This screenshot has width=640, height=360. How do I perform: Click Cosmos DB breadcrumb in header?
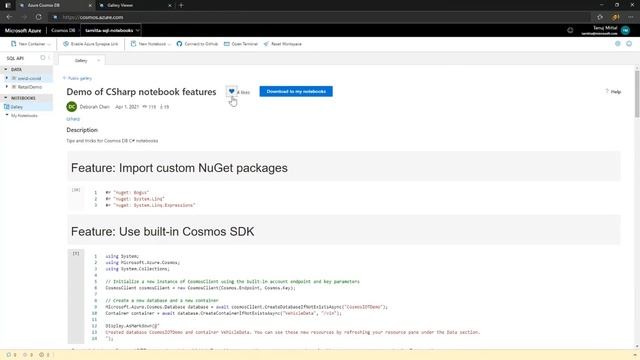point(63,30)
